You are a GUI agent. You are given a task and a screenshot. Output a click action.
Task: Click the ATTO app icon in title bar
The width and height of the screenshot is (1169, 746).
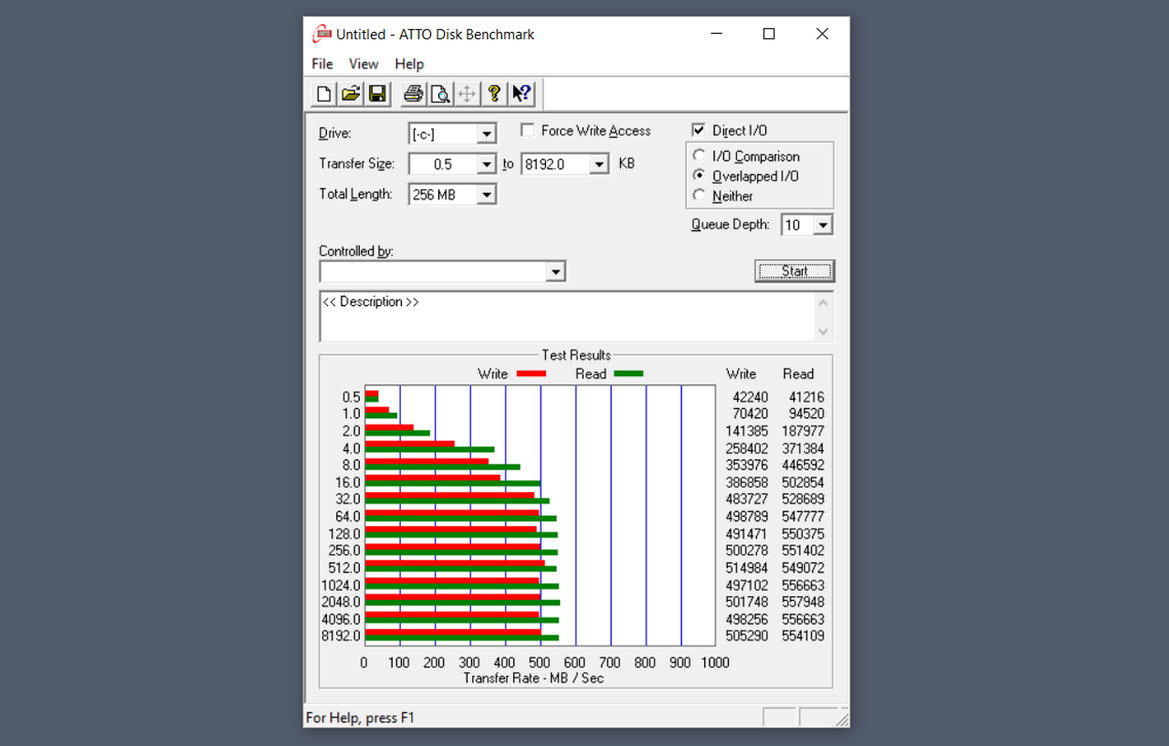tap(322, 34)
